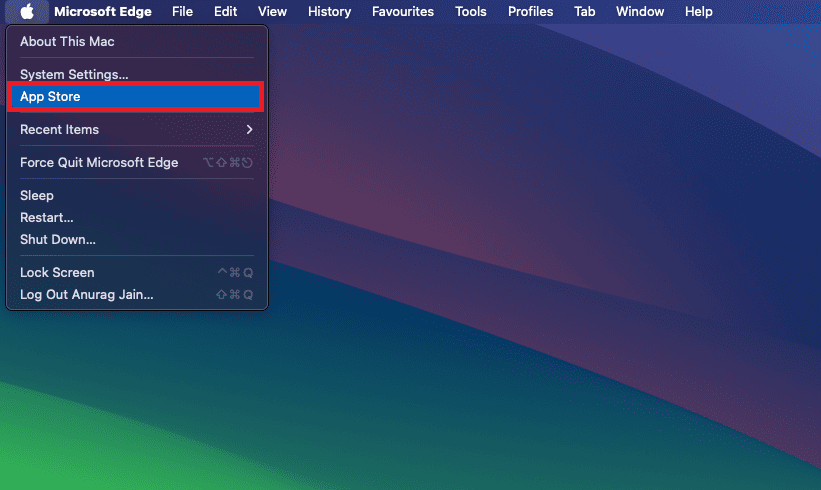
Task: Open the File menu
Action: click(182, 12)
